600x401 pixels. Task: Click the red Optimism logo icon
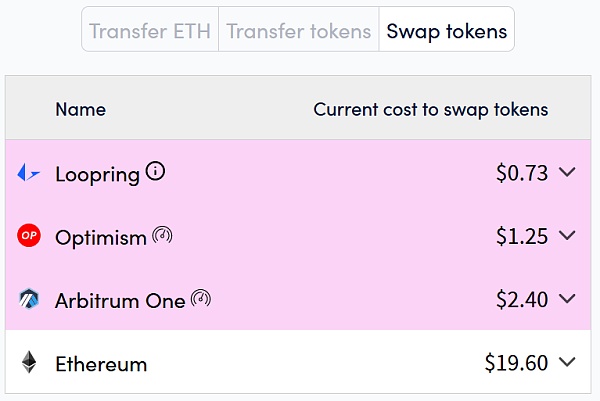(x=29, y=236)
